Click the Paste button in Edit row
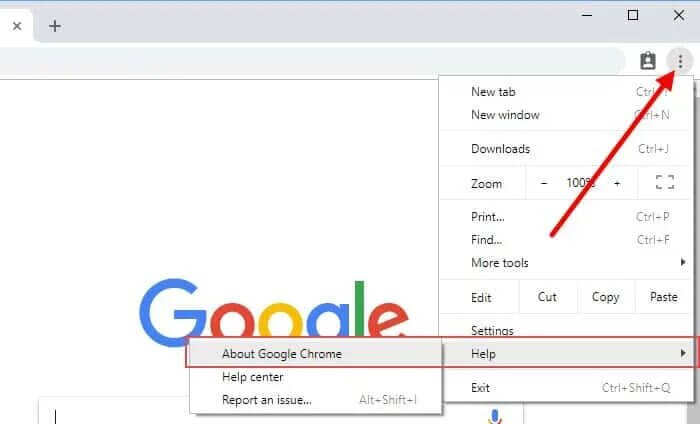700x424 pixels. tap(663, 297)
